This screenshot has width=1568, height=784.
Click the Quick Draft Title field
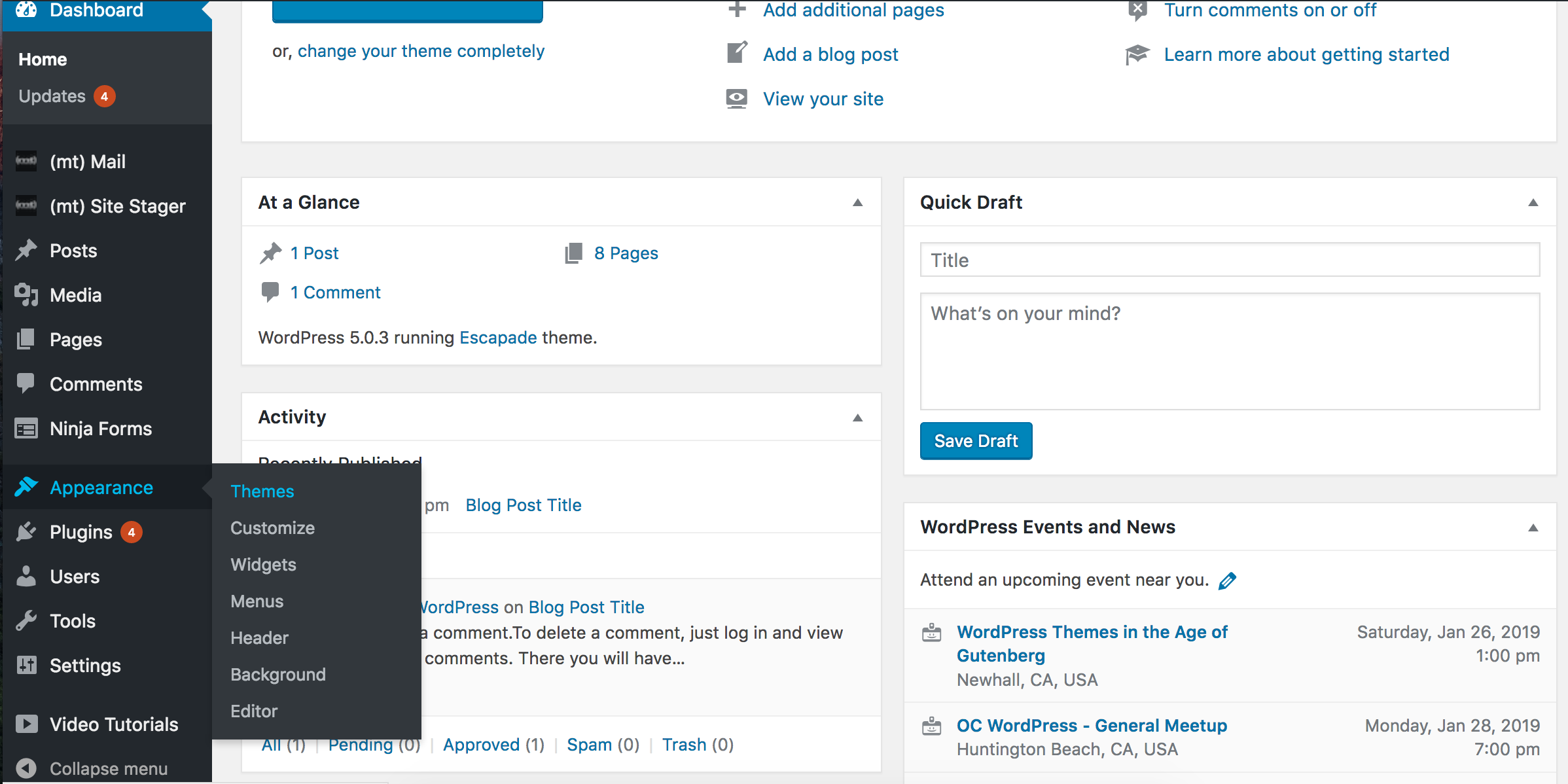[x=1230, y=260]
